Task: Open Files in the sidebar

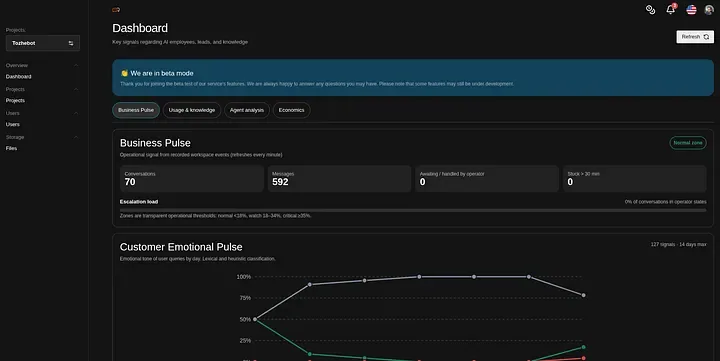Action: click(x=11, y=148)
